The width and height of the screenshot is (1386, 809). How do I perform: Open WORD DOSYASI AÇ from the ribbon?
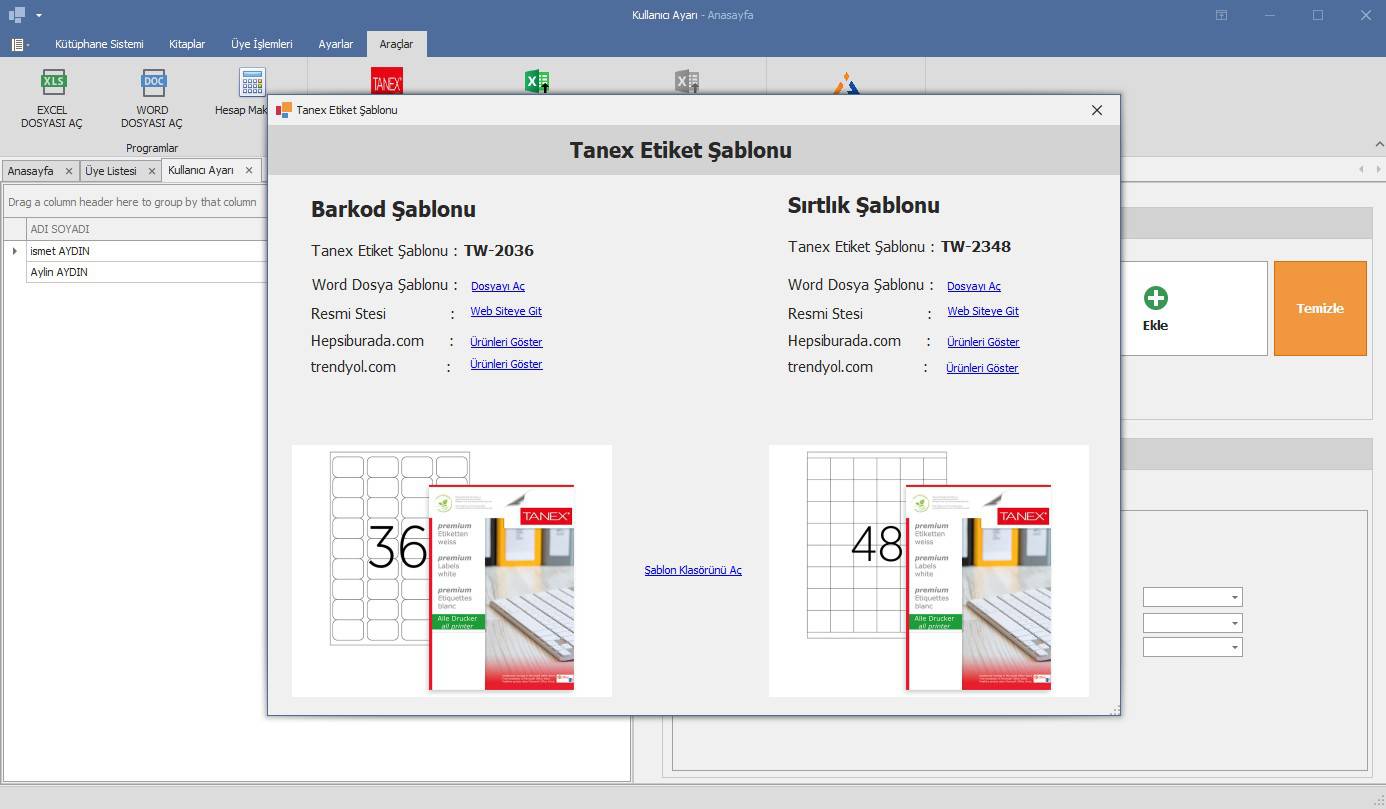pos(152,84)
